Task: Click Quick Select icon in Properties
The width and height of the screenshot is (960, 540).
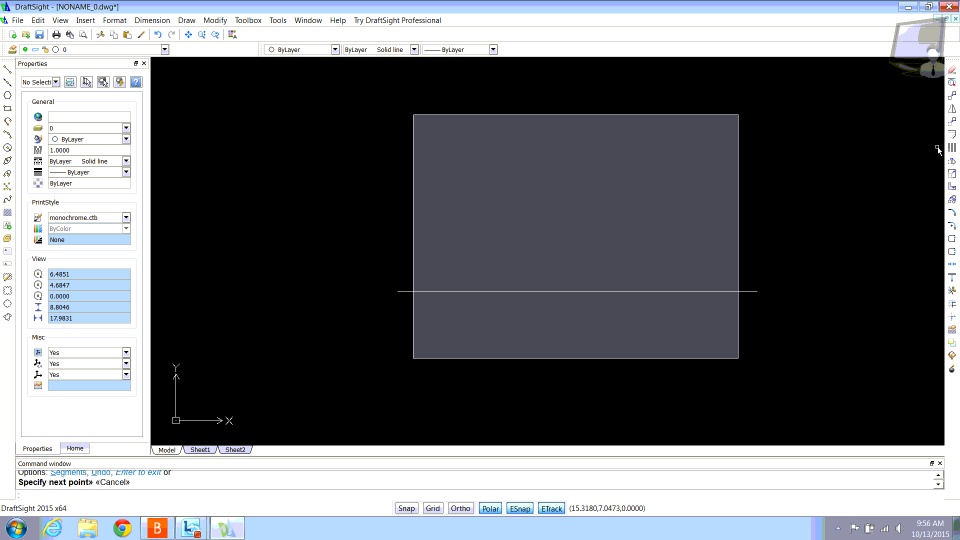Action: click(119, 82)
